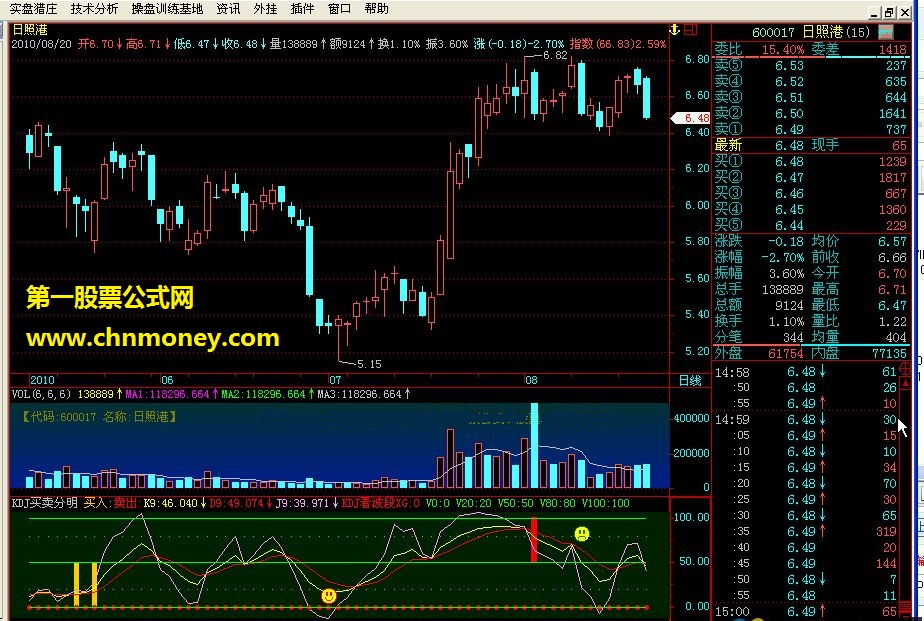Image resolution: width=924 pixels, height=621 pixels.
Task: Click the 量比 1.22 value
Action: pyautogui.click(x=892, y=321)
